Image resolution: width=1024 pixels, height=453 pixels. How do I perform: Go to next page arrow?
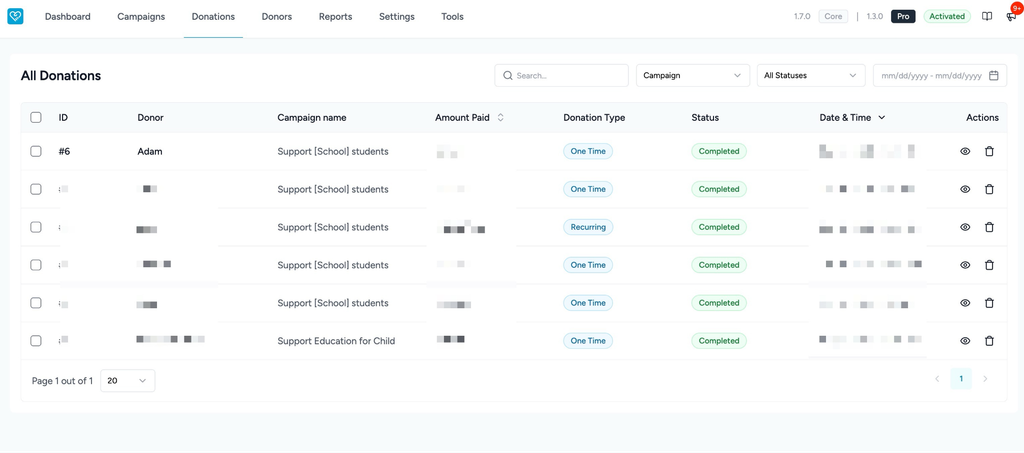coord(985,379)
